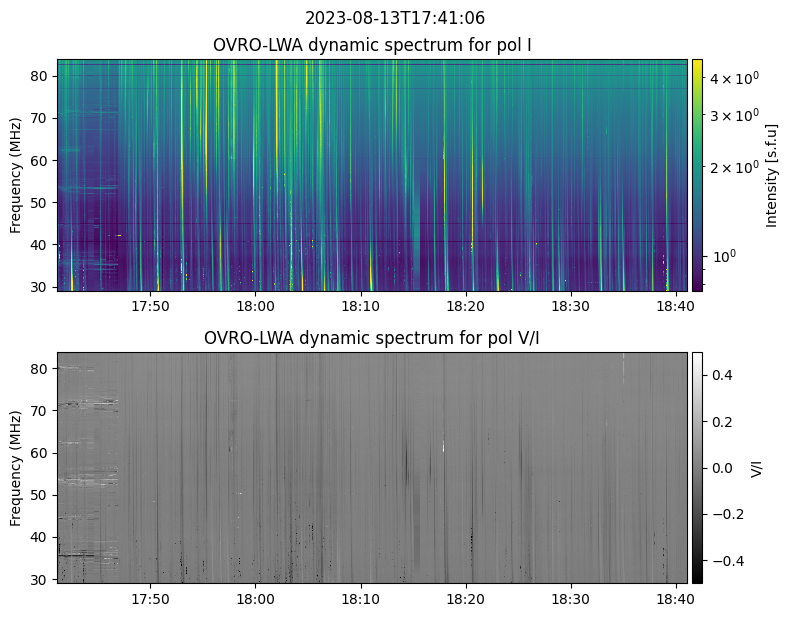The image size is (789, 617).
Task: Select the 4×10⁰ tick on intensity colorbar
Action: (729, 77)
